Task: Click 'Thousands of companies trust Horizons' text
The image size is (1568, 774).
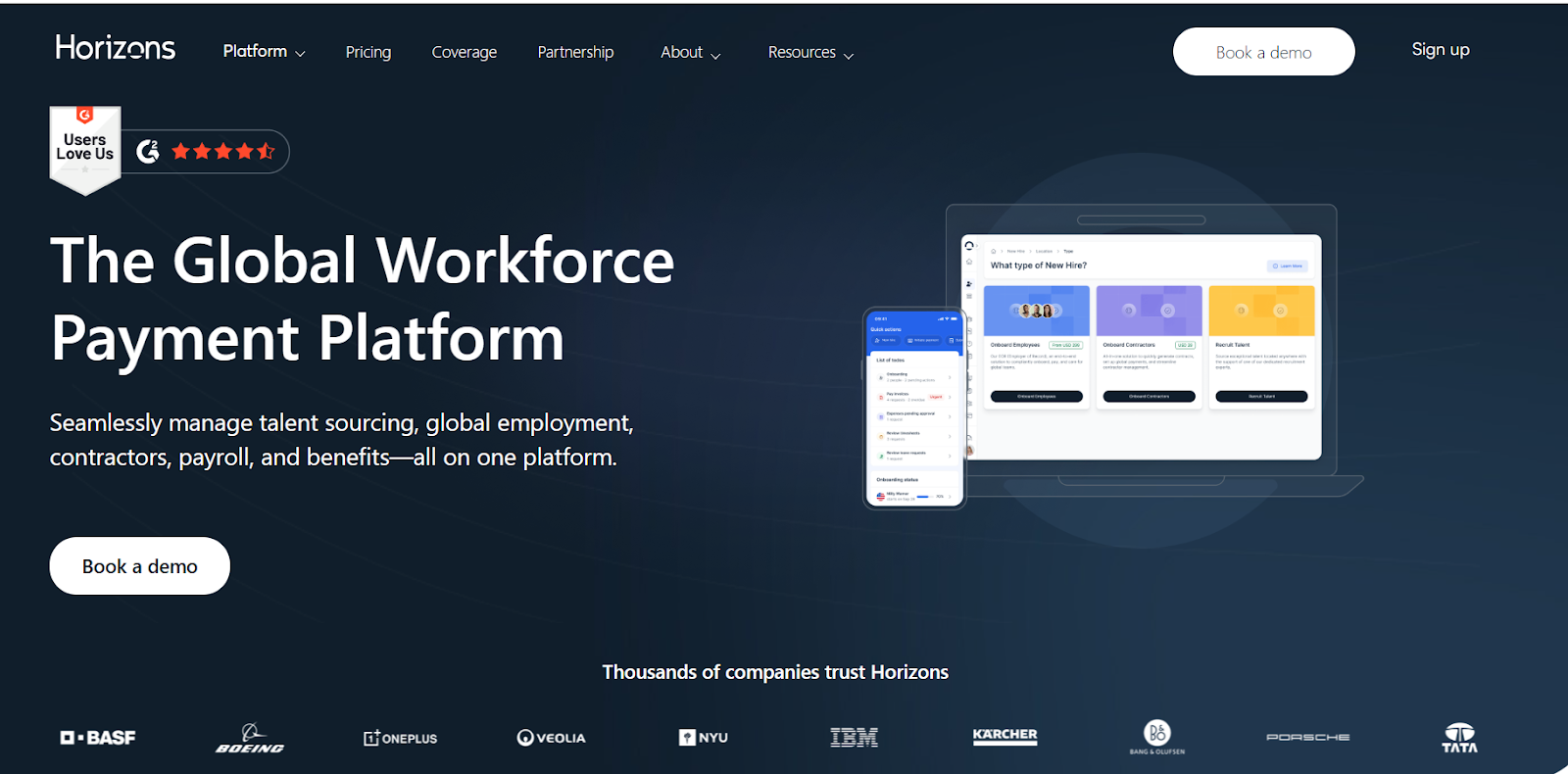Action: 775,672
